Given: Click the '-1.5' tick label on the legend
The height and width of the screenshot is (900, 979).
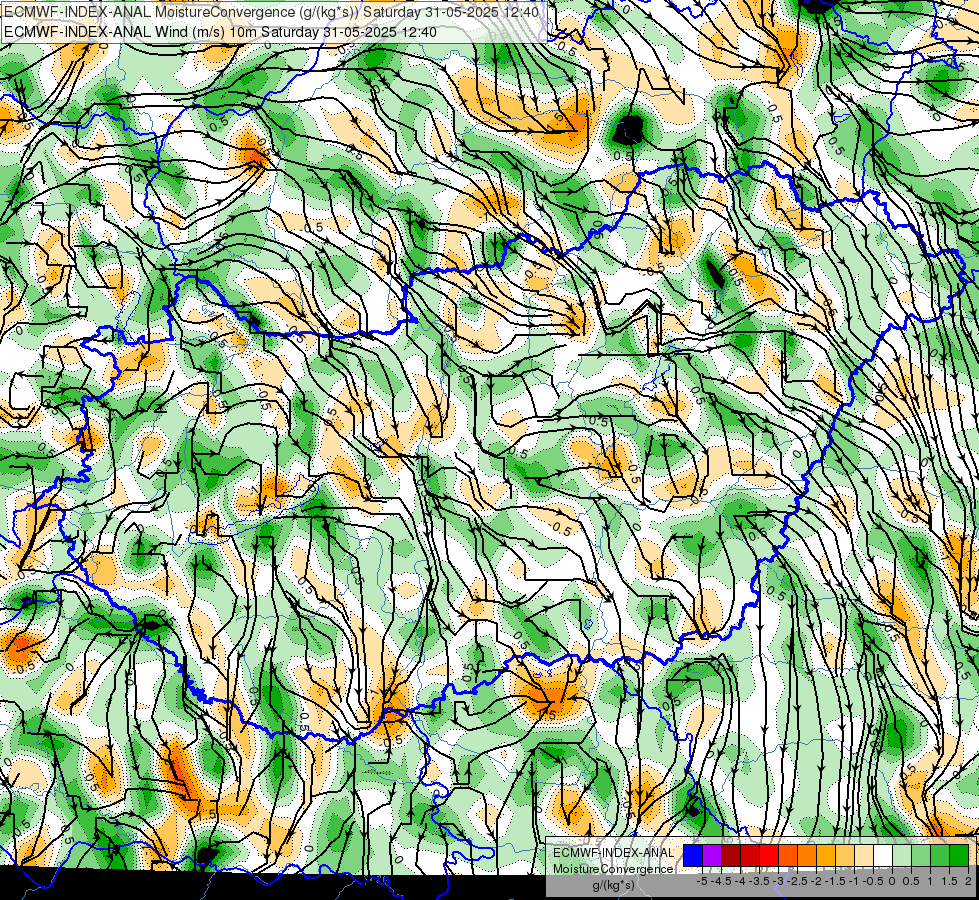Looking at the screenshot, I should (x=835, y=881).
